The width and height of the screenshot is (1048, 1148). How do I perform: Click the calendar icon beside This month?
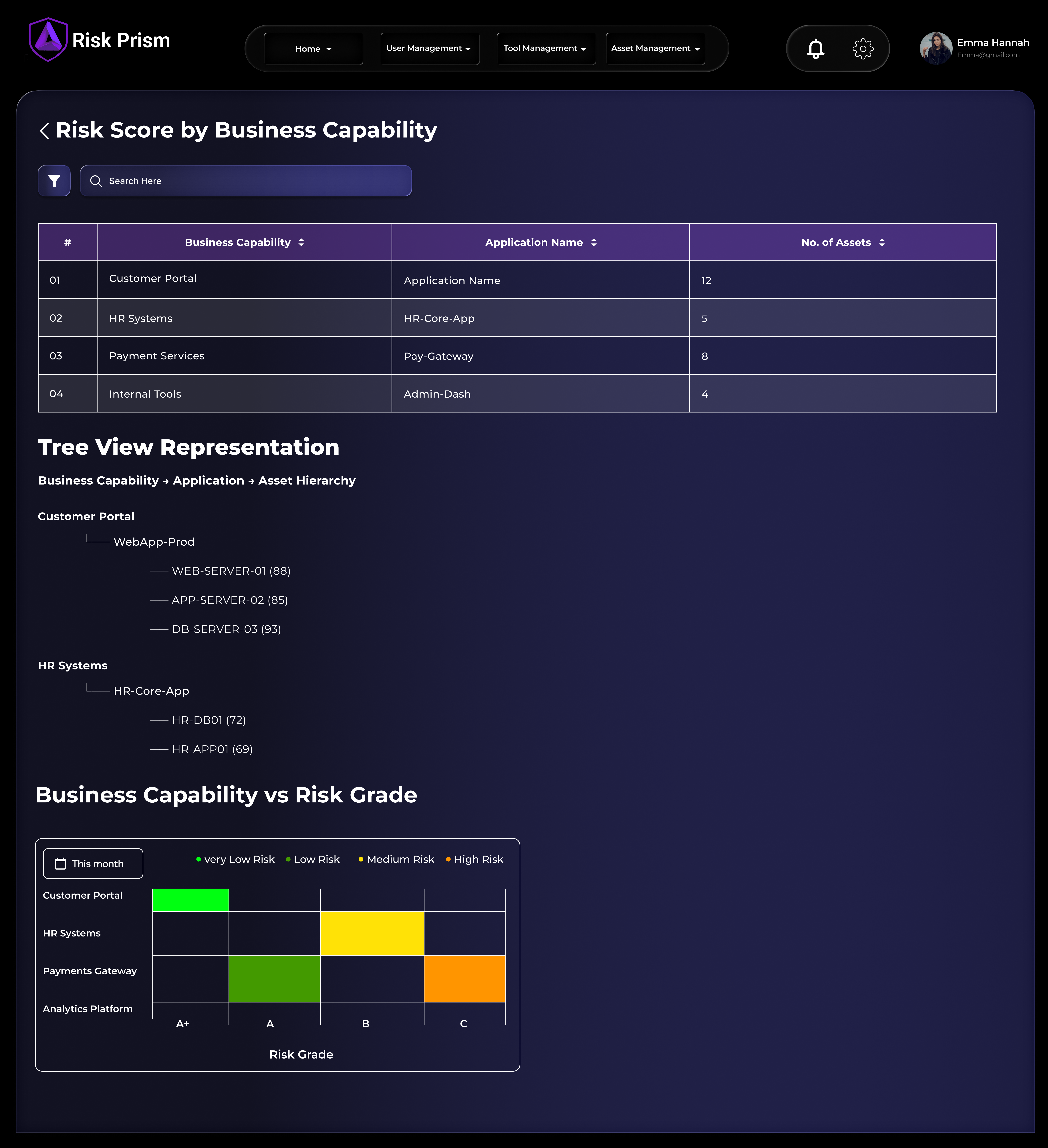[x=60, y=864]
